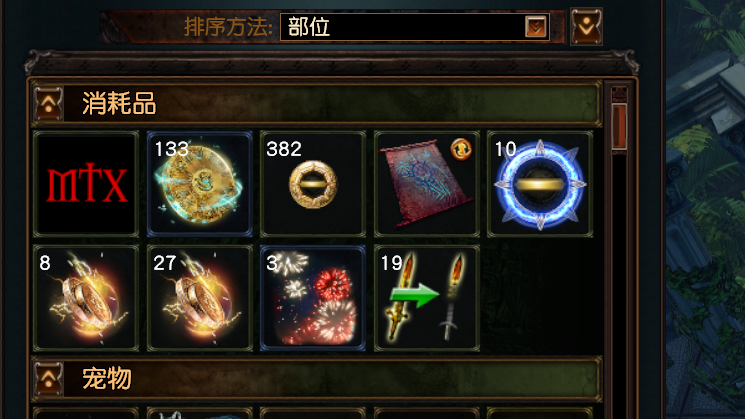Image resolution: width=745 pixels, height=419 pixels.
Task: Select the blue glowing ring item with 10
Action: [540, 184]
